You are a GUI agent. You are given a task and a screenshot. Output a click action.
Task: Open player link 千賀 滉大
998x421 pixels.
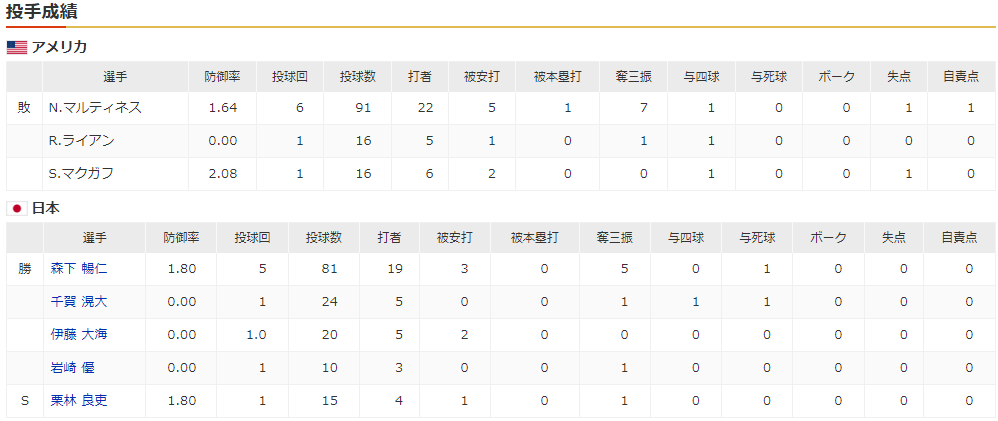pyautogui.click(x=78, y=302)
